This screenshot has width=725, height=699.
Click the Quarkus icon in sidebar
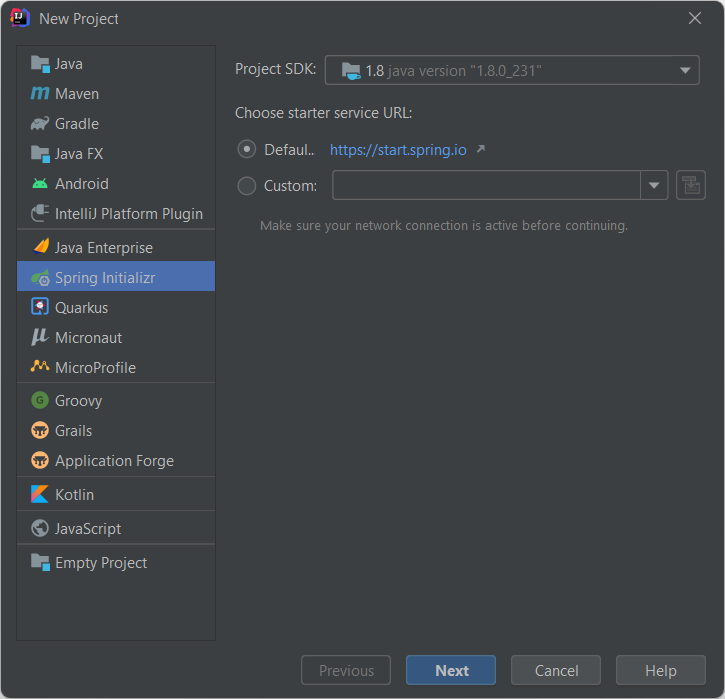pyautogui.click(x=40, y=308)
